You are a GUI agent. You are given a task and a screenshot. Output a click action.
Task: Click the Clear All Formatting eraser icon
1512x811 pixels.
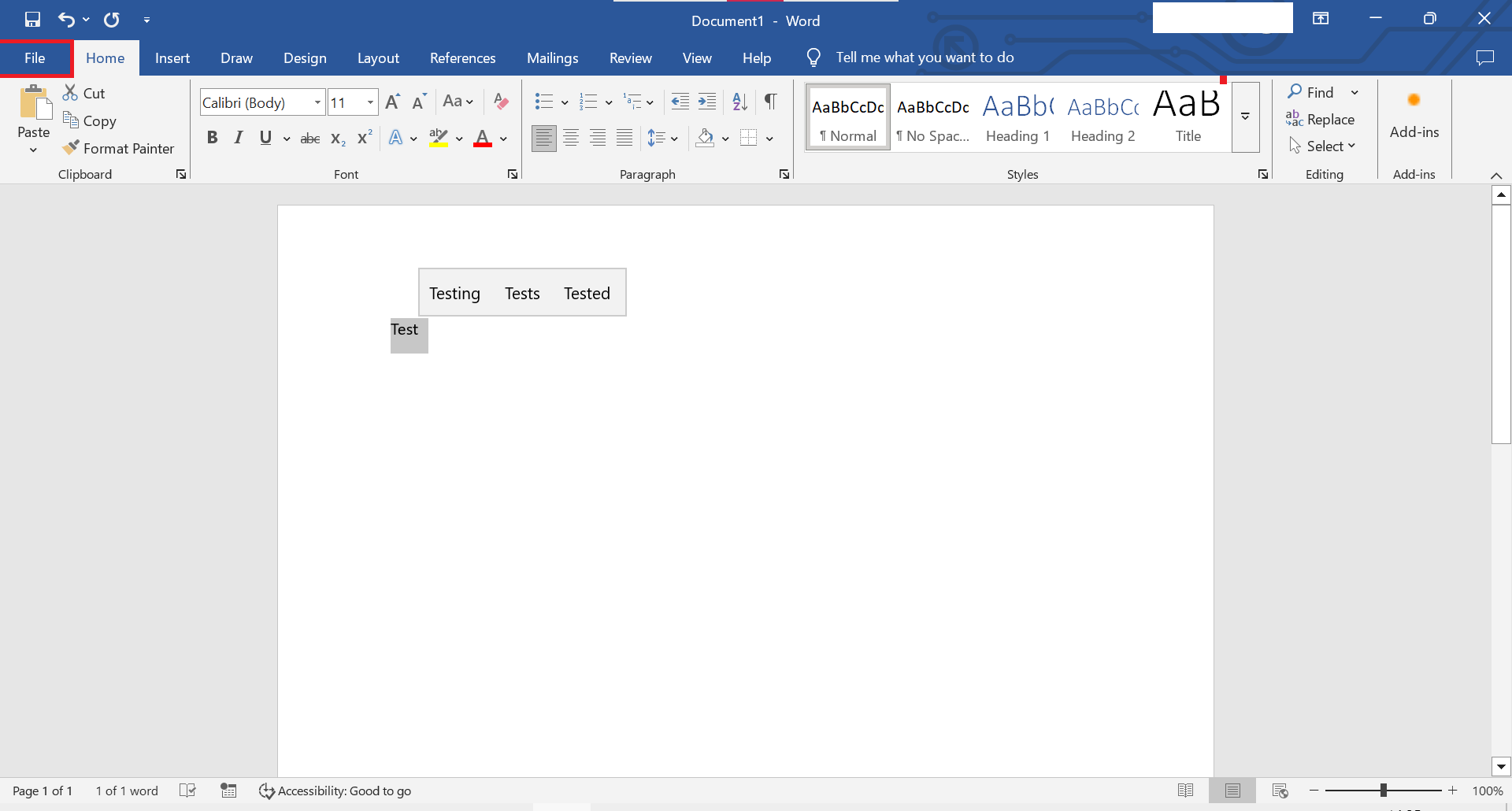(501, 102)
